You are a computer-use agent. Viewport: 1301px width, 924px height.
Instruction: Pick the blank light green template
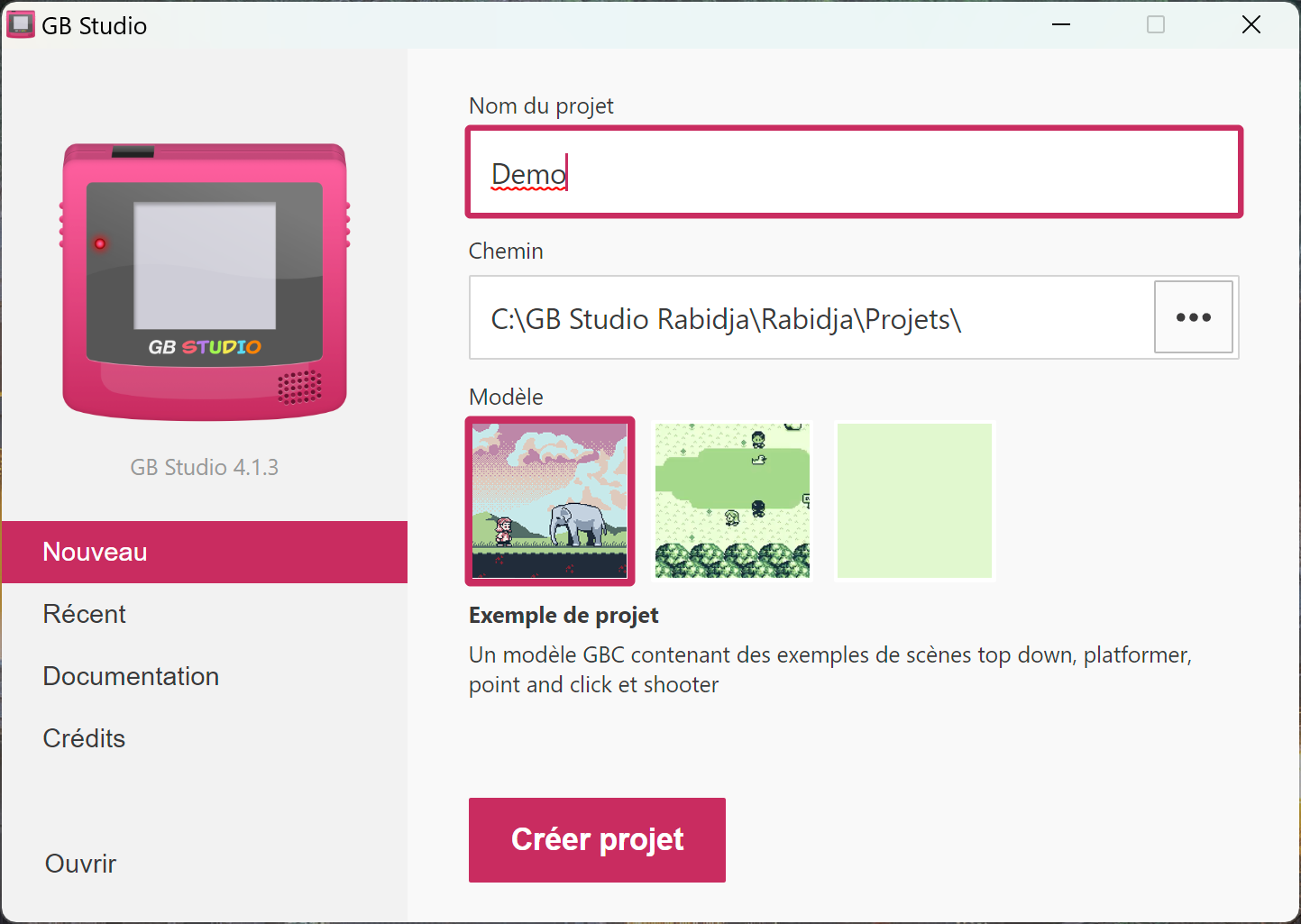click(x=914, y=501)
